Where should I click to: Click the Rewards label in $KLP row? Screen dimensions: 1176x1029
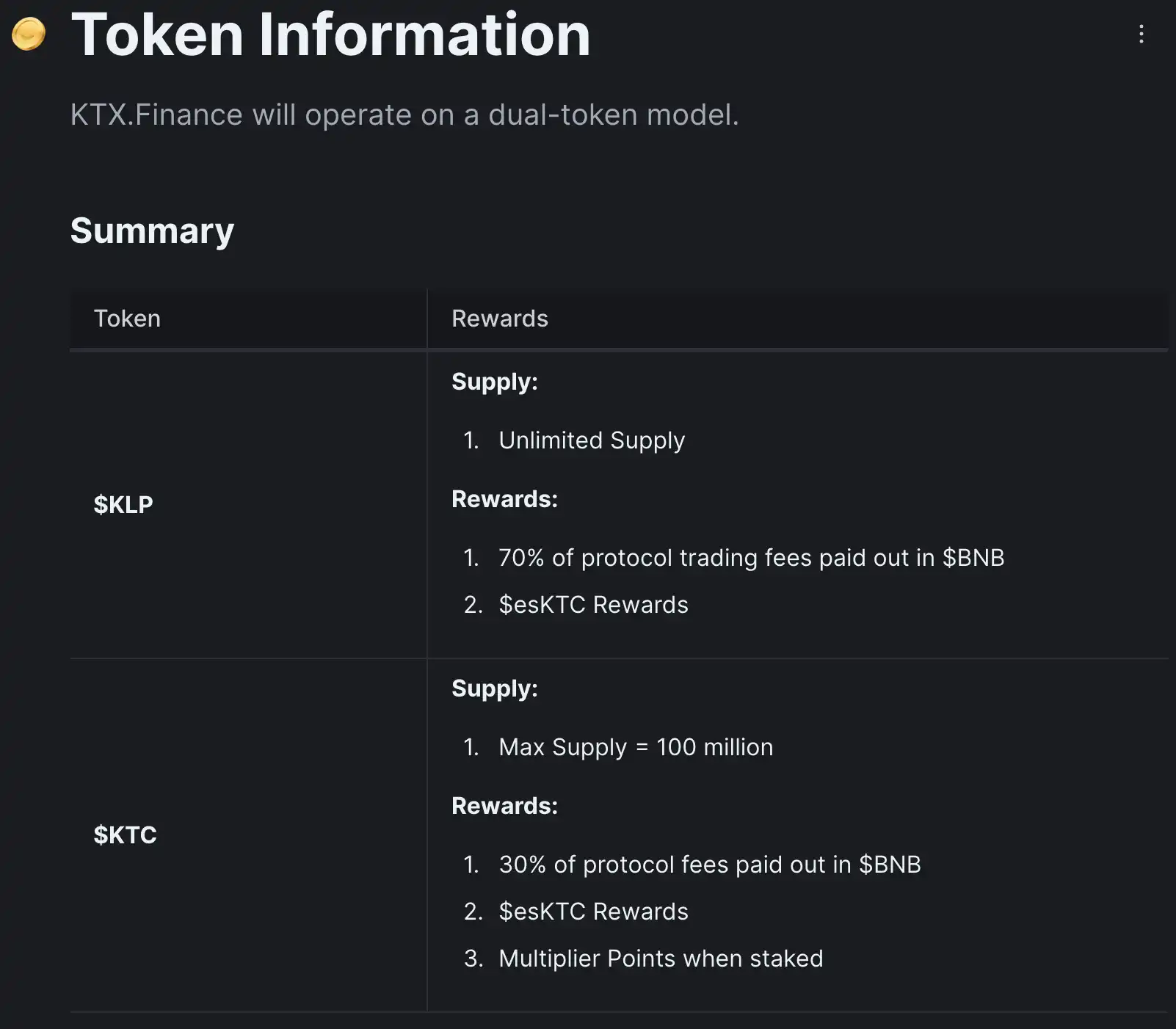[x=504, y=499]
